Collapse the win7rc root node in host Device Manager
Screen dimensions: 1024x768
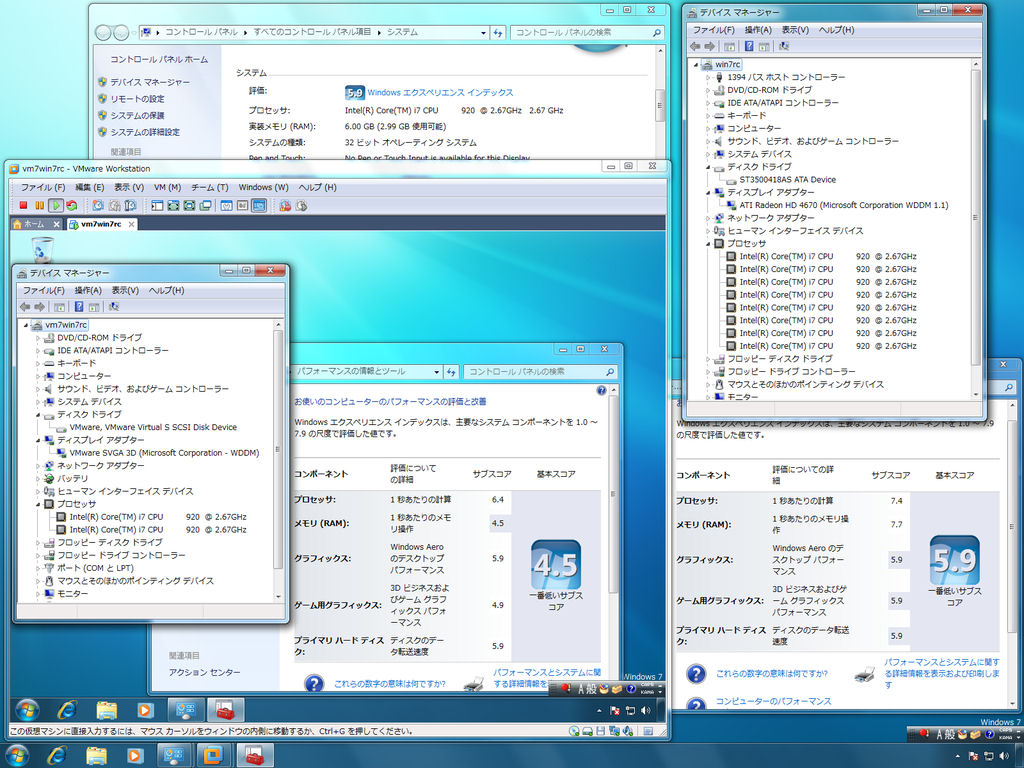pos(696,64)
